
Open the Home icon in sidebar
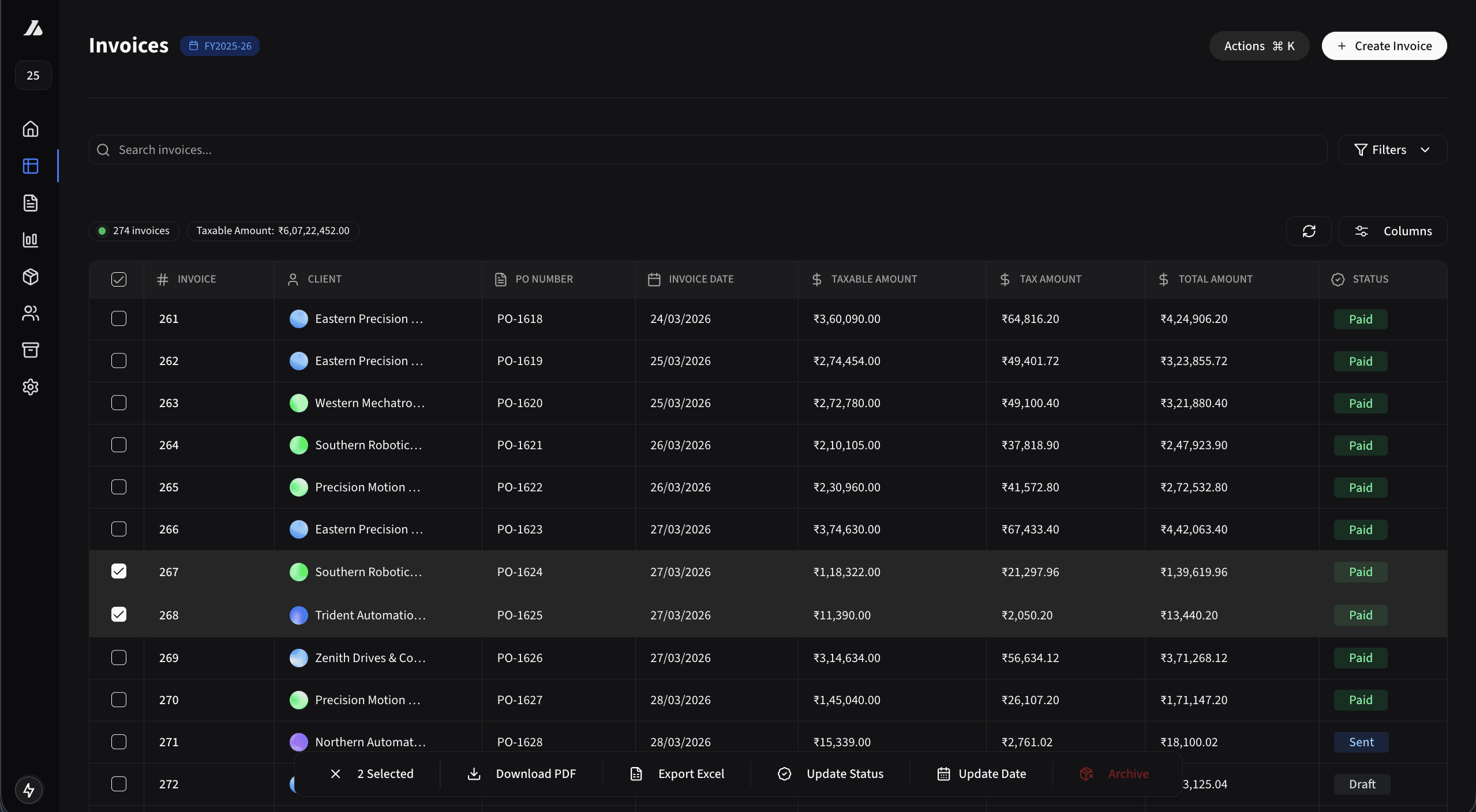[31, 129]
